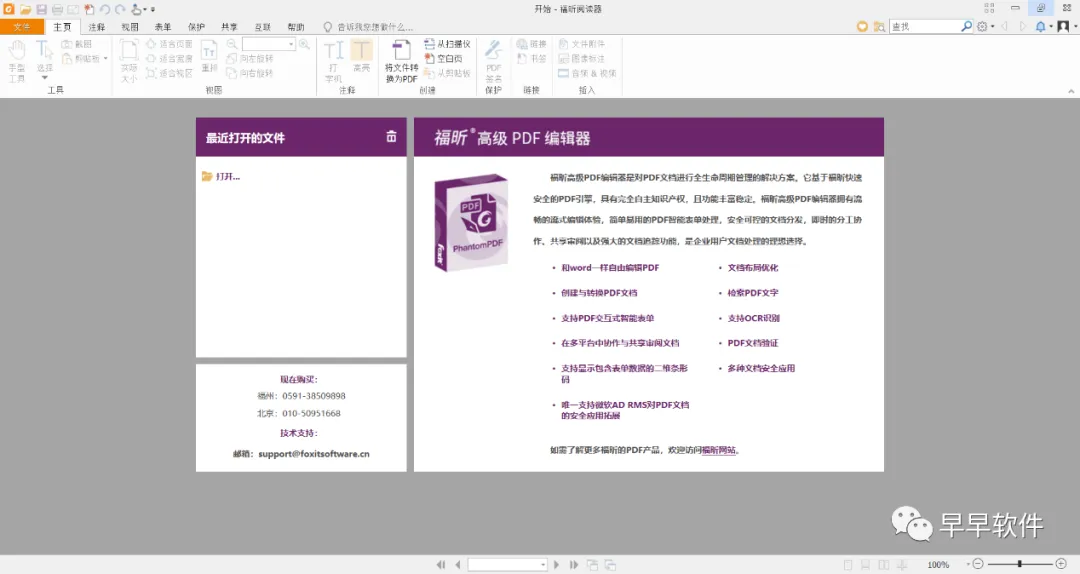1080x574 pixels.
Task: Click 适合视区 fit visible option
Action: point(169,73)
